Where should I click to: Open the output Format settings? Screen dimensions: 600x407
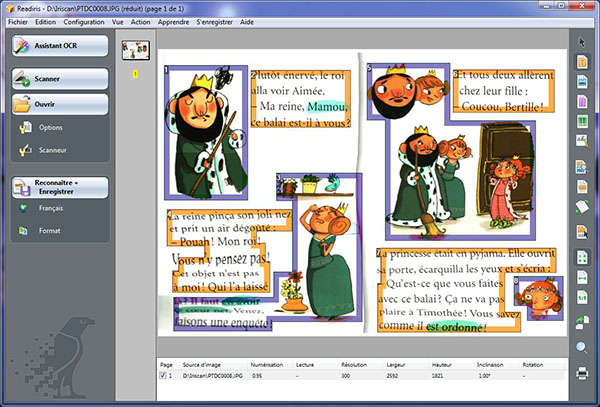49,231
